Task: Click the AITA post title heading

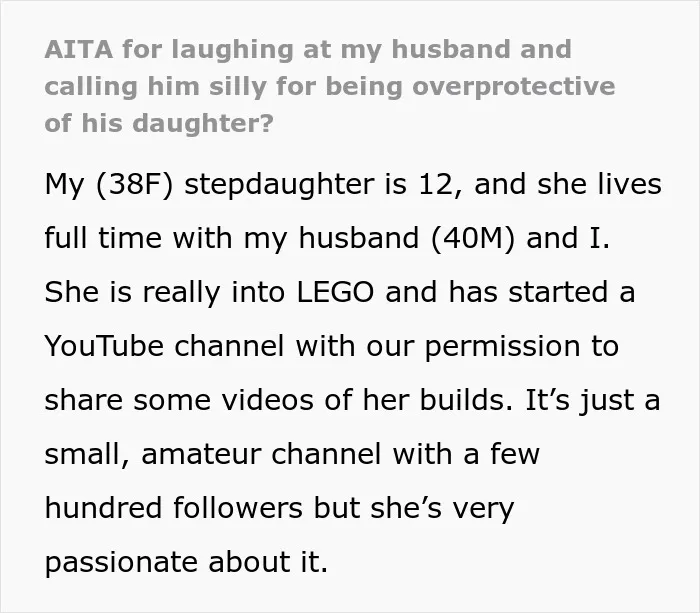Action: point(330,86)
